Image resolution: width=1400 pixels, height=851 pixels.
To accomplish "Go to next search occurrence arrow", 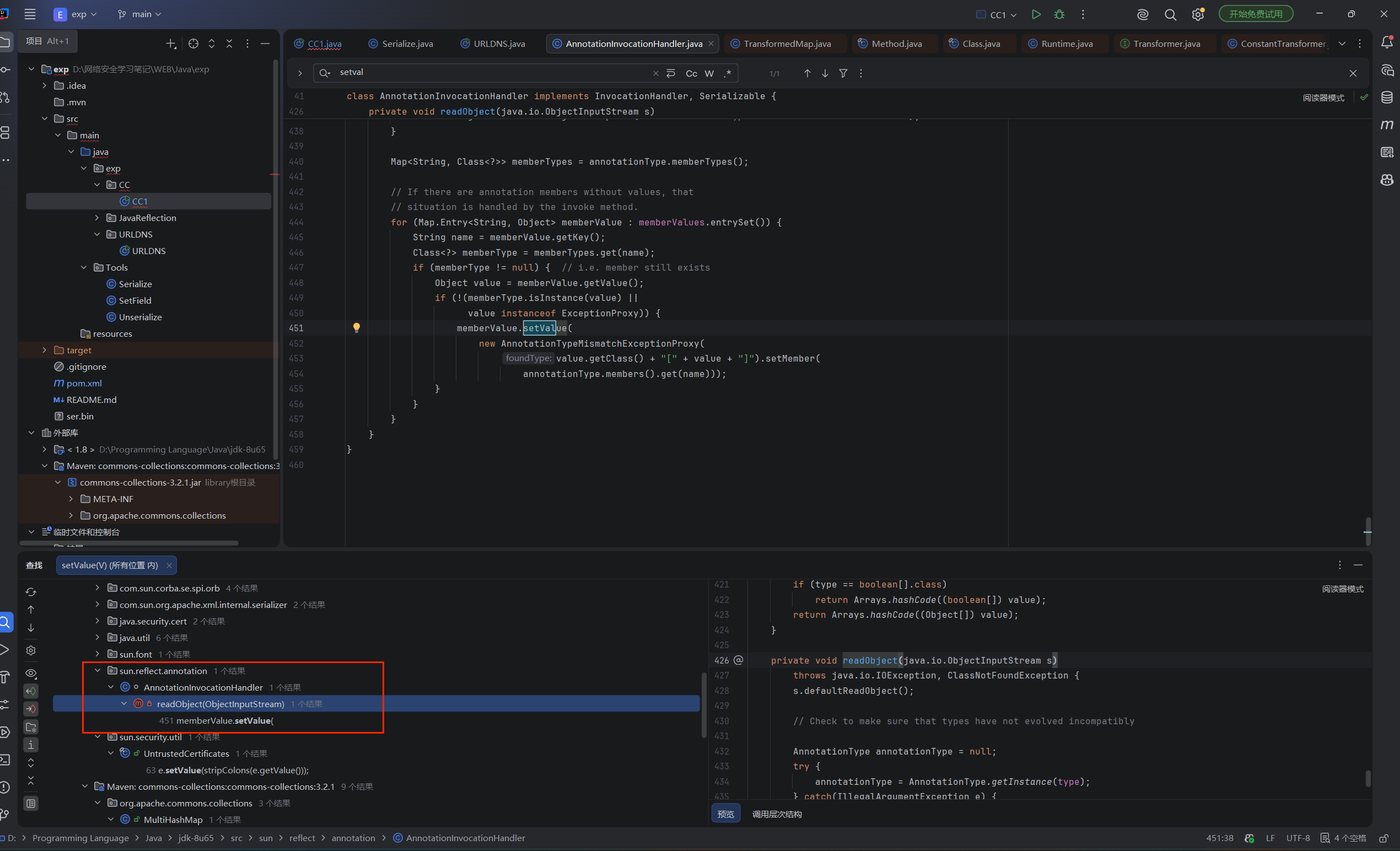I will pyautogui.click(x=825, y=73).
